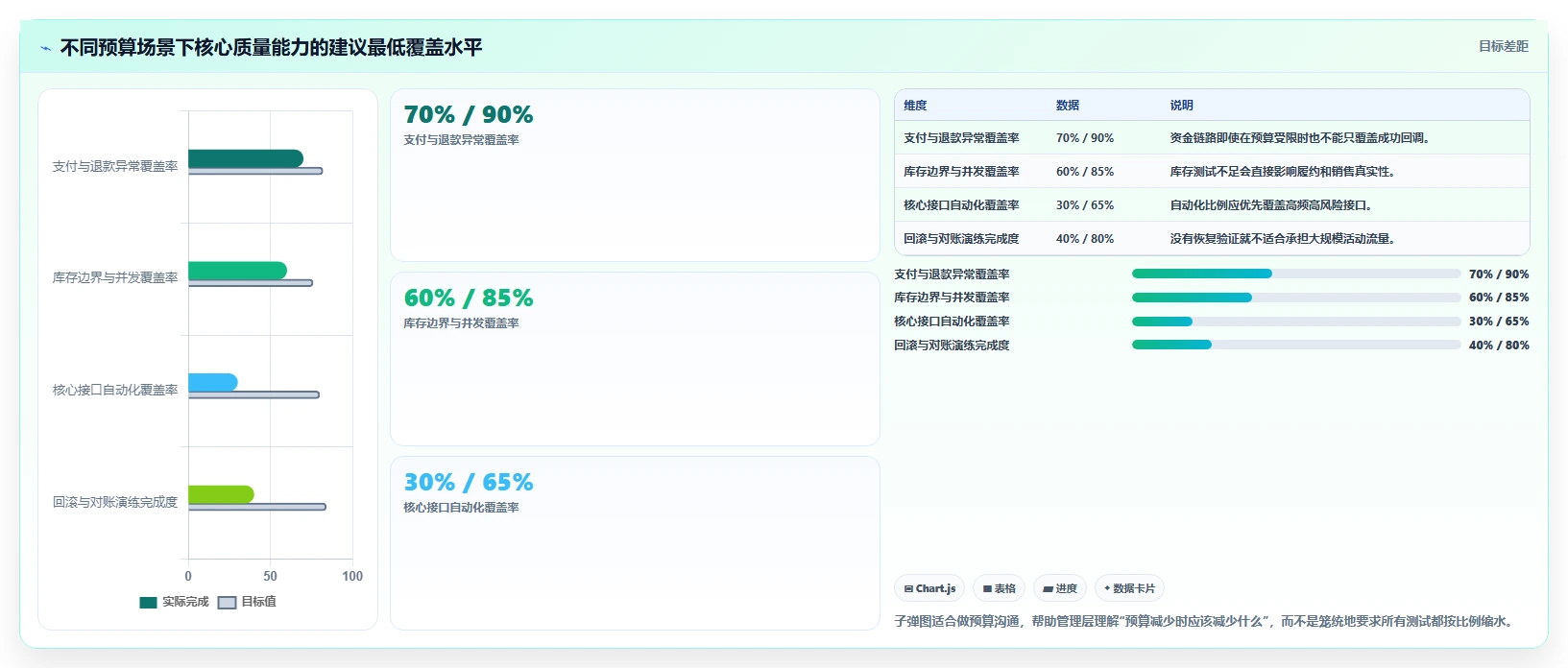Click the blue 核心接口自动化覆盖率 actual bar
1568x668 pixels.
point(212,383)
